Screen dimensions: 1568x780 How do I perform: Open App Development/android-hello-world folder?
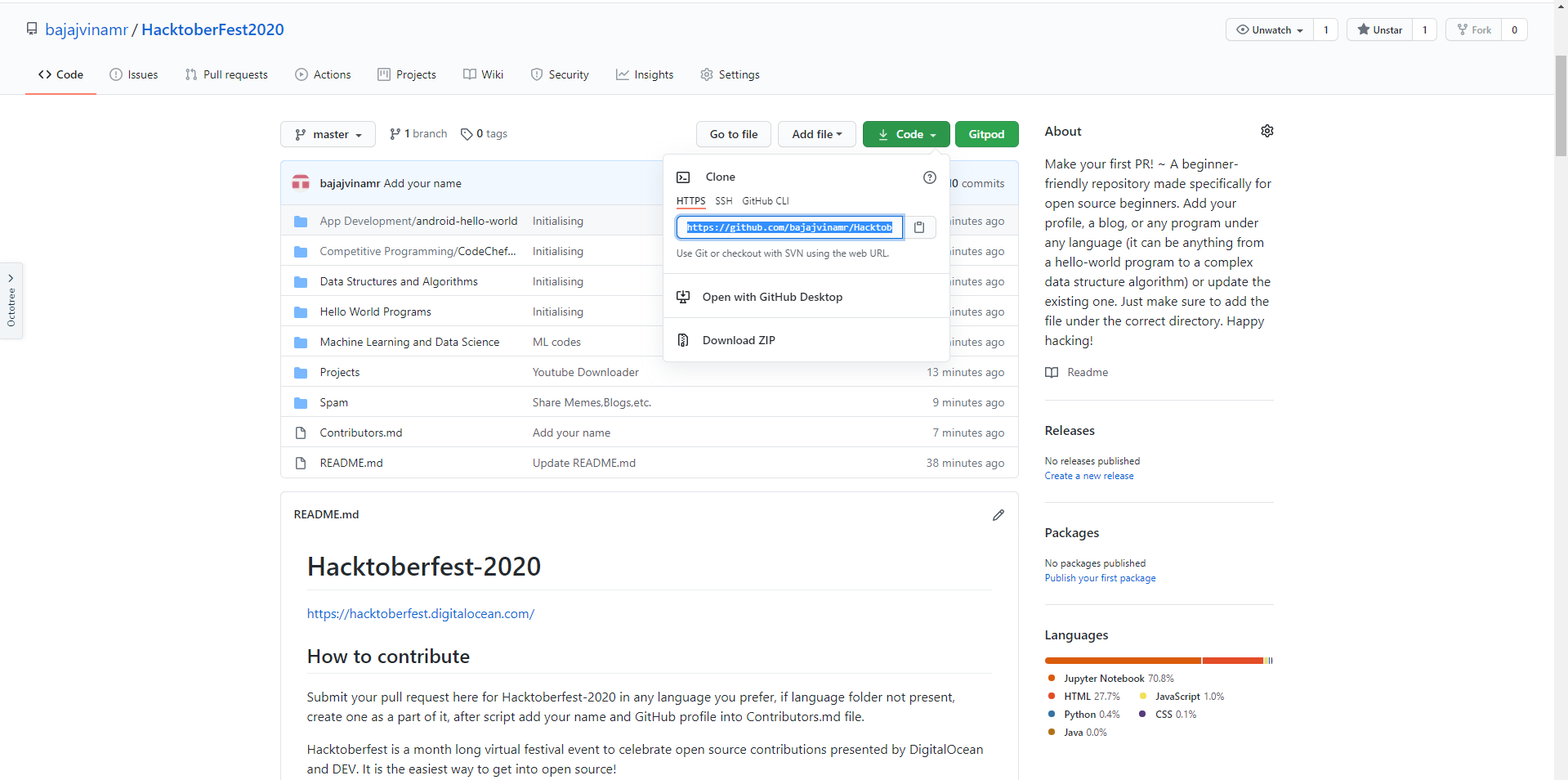coord(418,222)
